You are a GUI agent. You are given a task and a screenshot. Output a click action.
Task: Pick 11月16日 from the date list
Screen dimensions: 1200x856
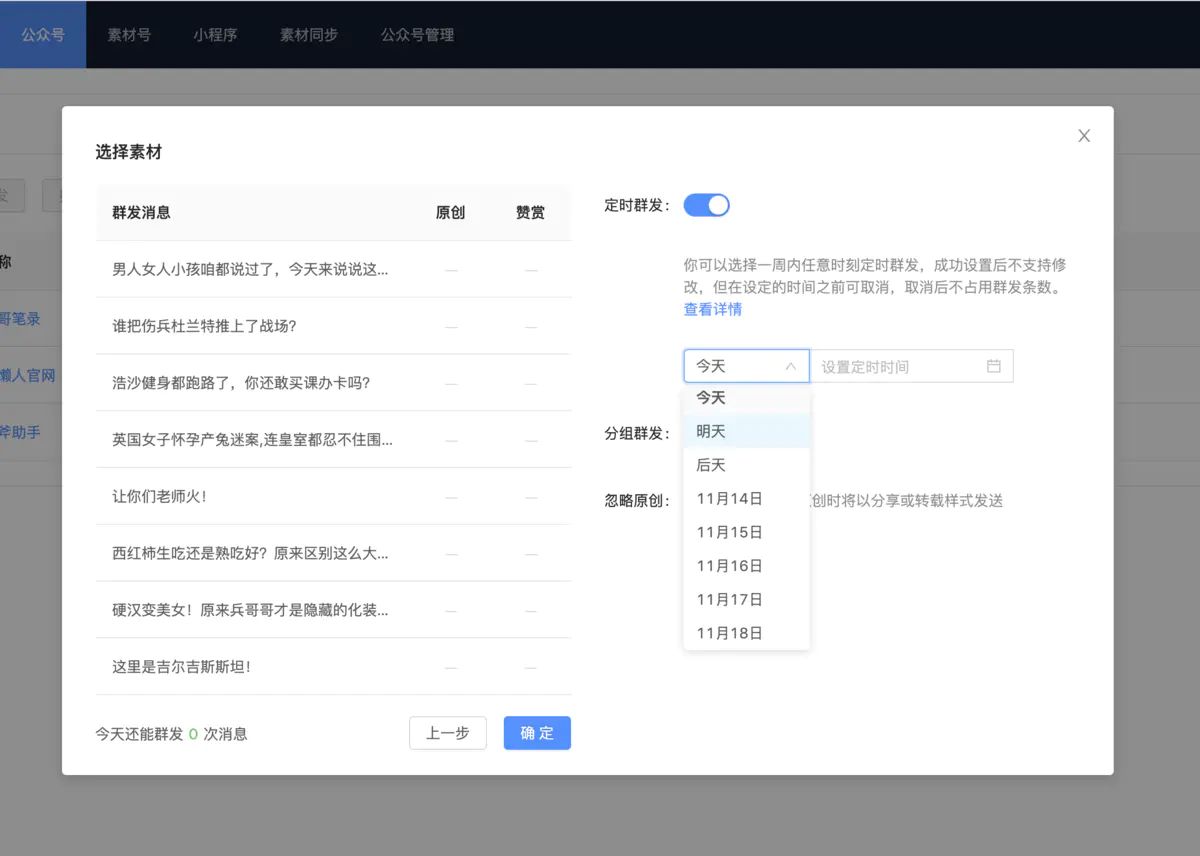[x=746, y=566]
